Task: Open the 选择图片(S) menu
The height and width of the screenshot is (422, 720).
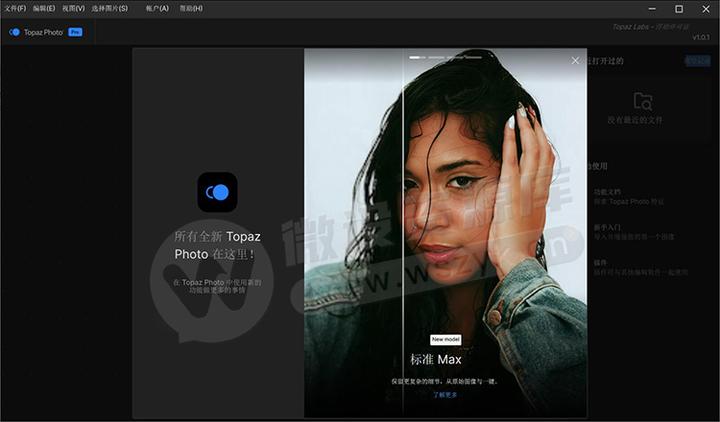Action: [110, 8]
